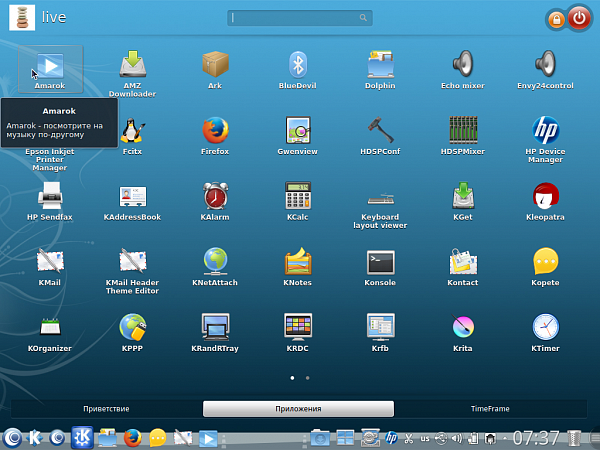Open Envy24control
The image size is (600, 450).
tap(545, 70)
